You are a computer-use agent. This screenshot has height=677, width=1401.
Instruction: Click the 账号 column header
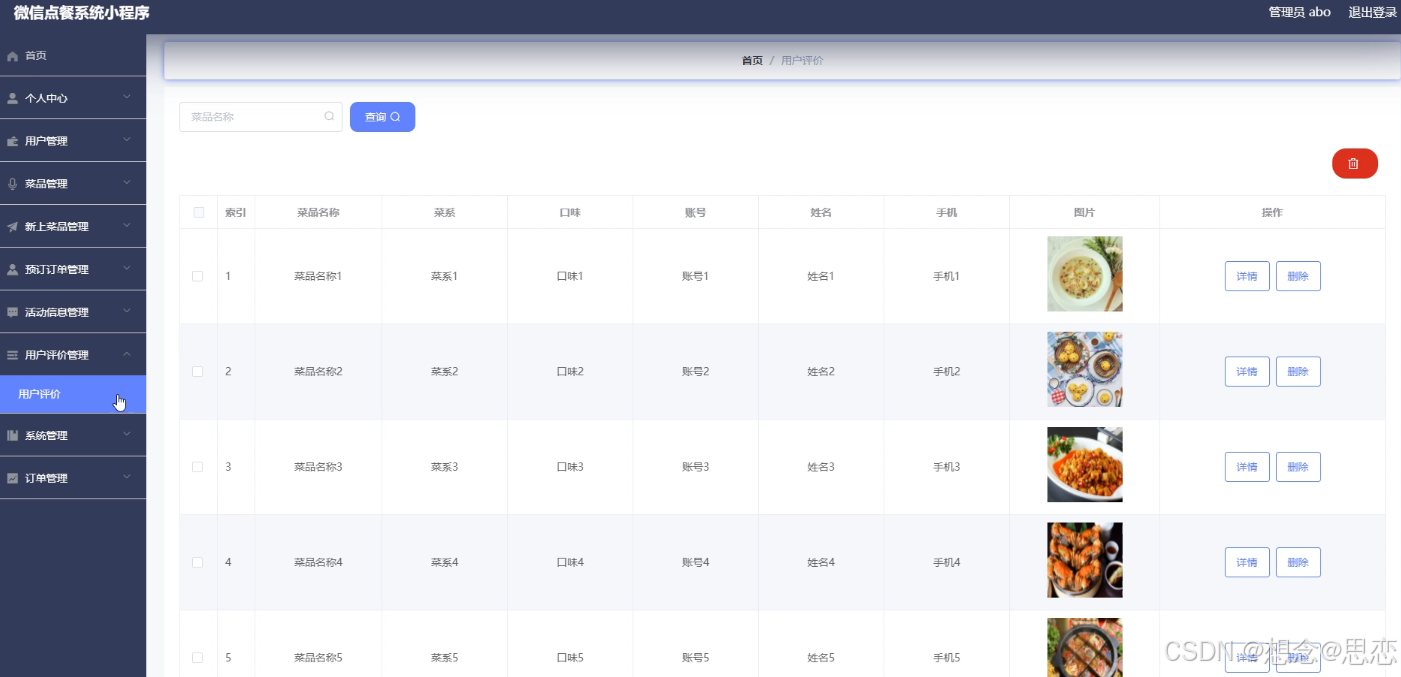695,213
